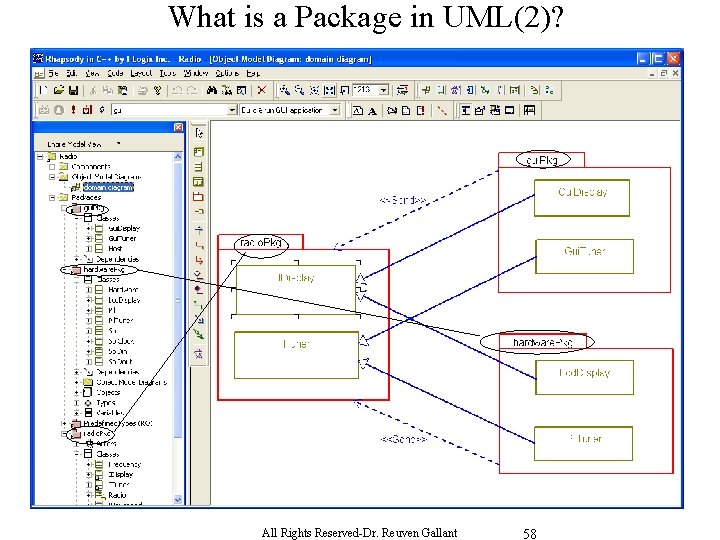Select the orange arrow link tool icon
This screenshot has width=720, height=540.
(199, 260)
